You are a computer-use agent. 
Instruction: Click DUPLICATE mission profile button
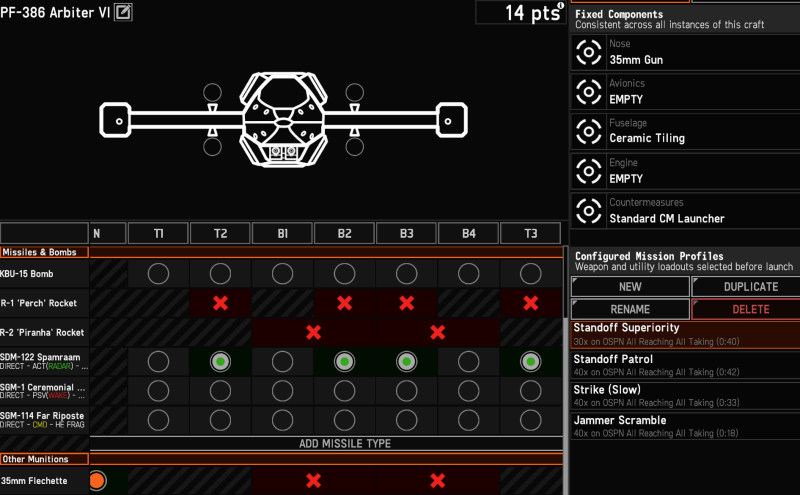coord(747,287)
